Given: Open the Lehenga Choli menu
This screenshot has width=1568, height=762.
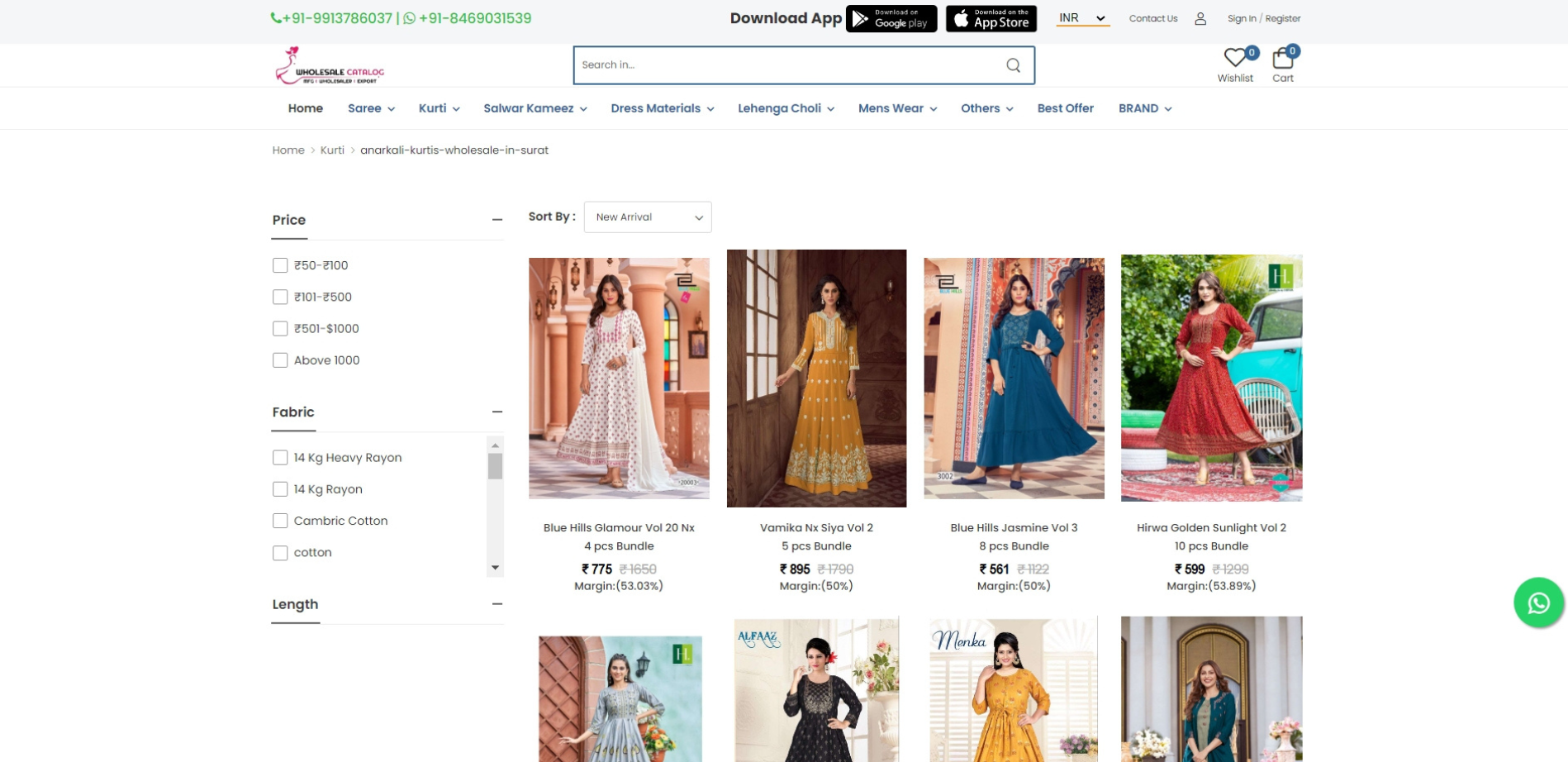Looking at the screenshot, I should tap(785, 108).
